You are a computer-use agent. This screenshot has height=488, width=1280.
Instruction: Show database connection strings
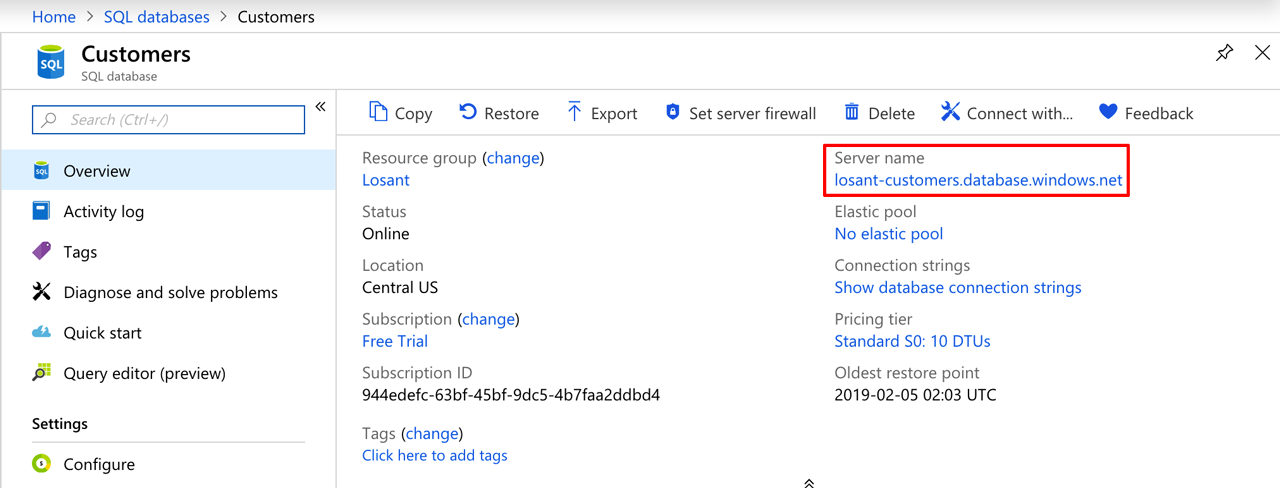click(958, 287)
